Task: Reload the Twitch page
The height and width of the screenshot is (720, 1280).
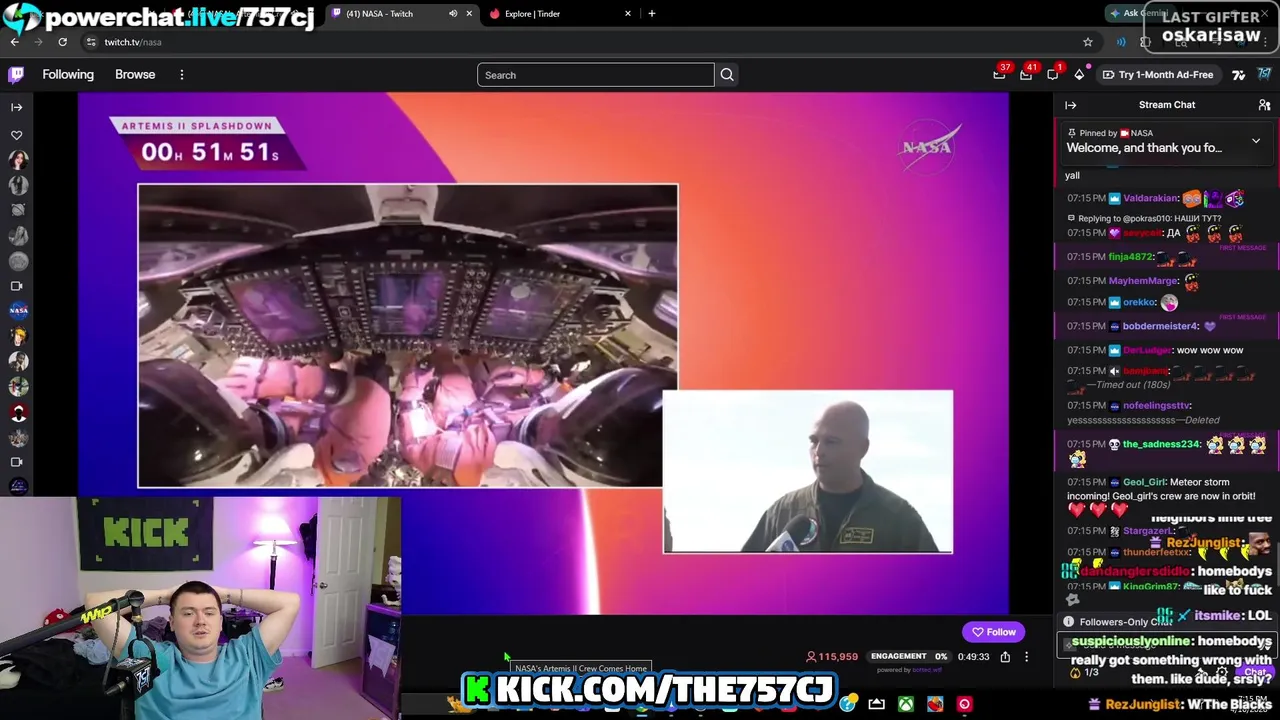Action: coord(62,42)
